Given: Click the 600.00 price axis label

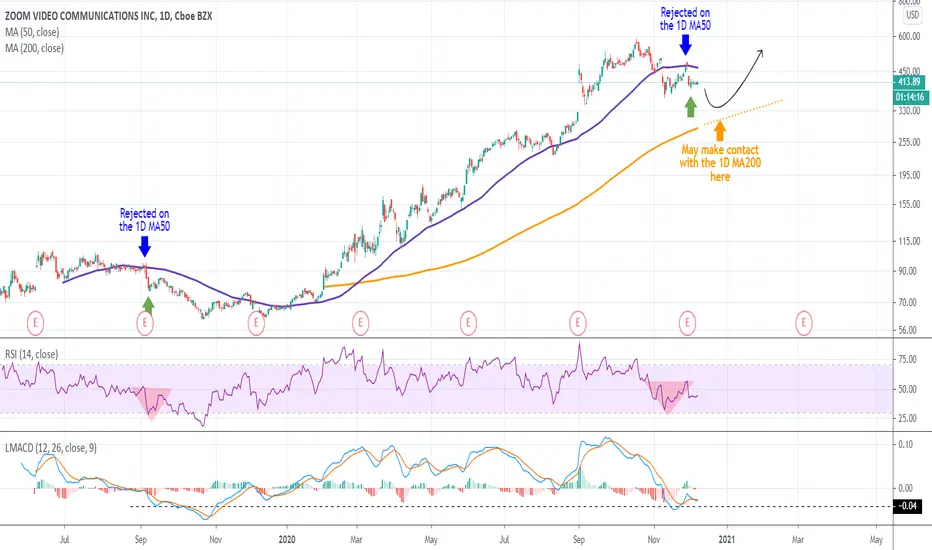Looking at the screenshot, I should pos(909,37).
